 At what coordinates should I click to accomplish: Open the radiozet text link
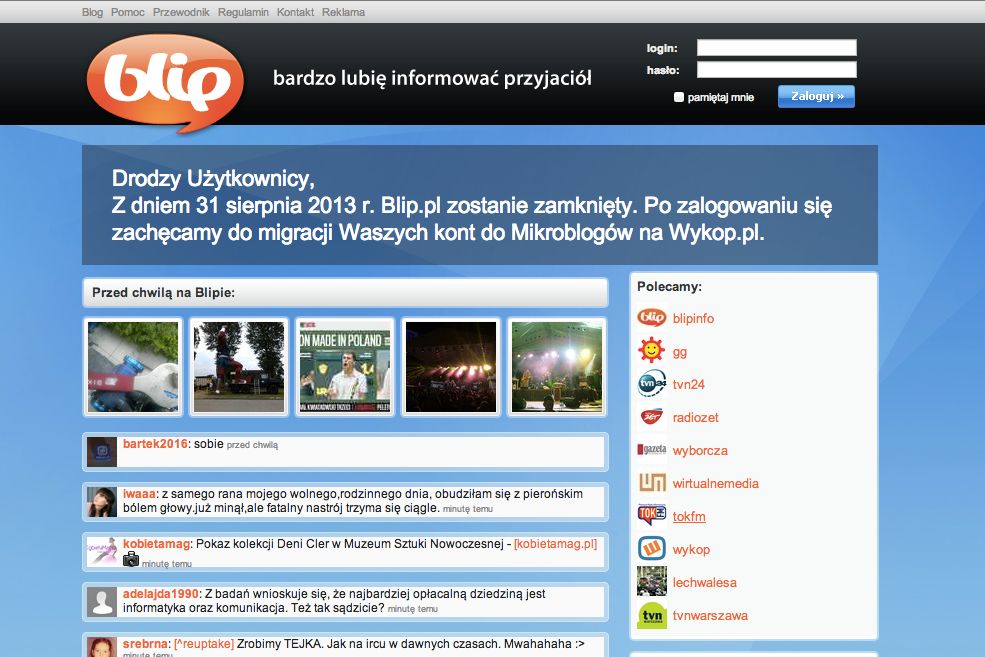click(695, 418)
